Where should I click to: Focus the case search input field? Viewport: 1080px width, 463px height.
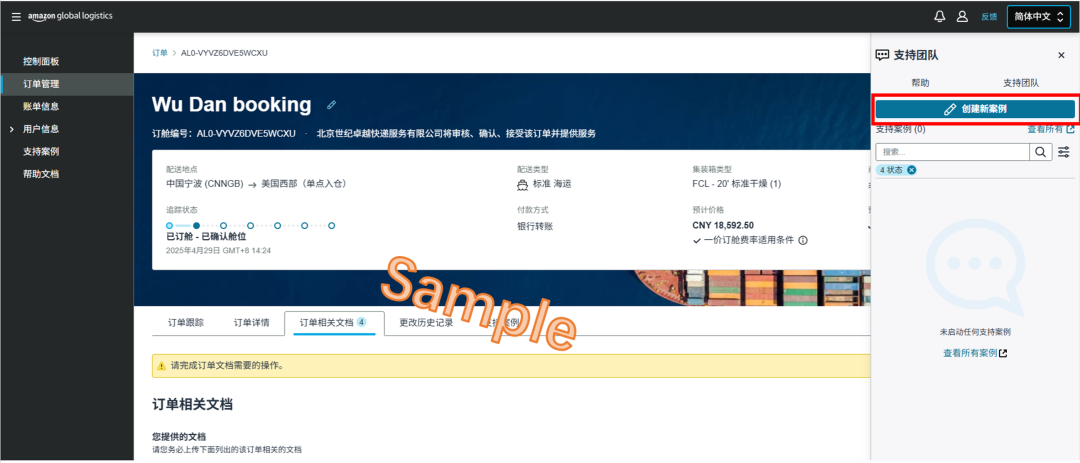[x=952, y=152]
